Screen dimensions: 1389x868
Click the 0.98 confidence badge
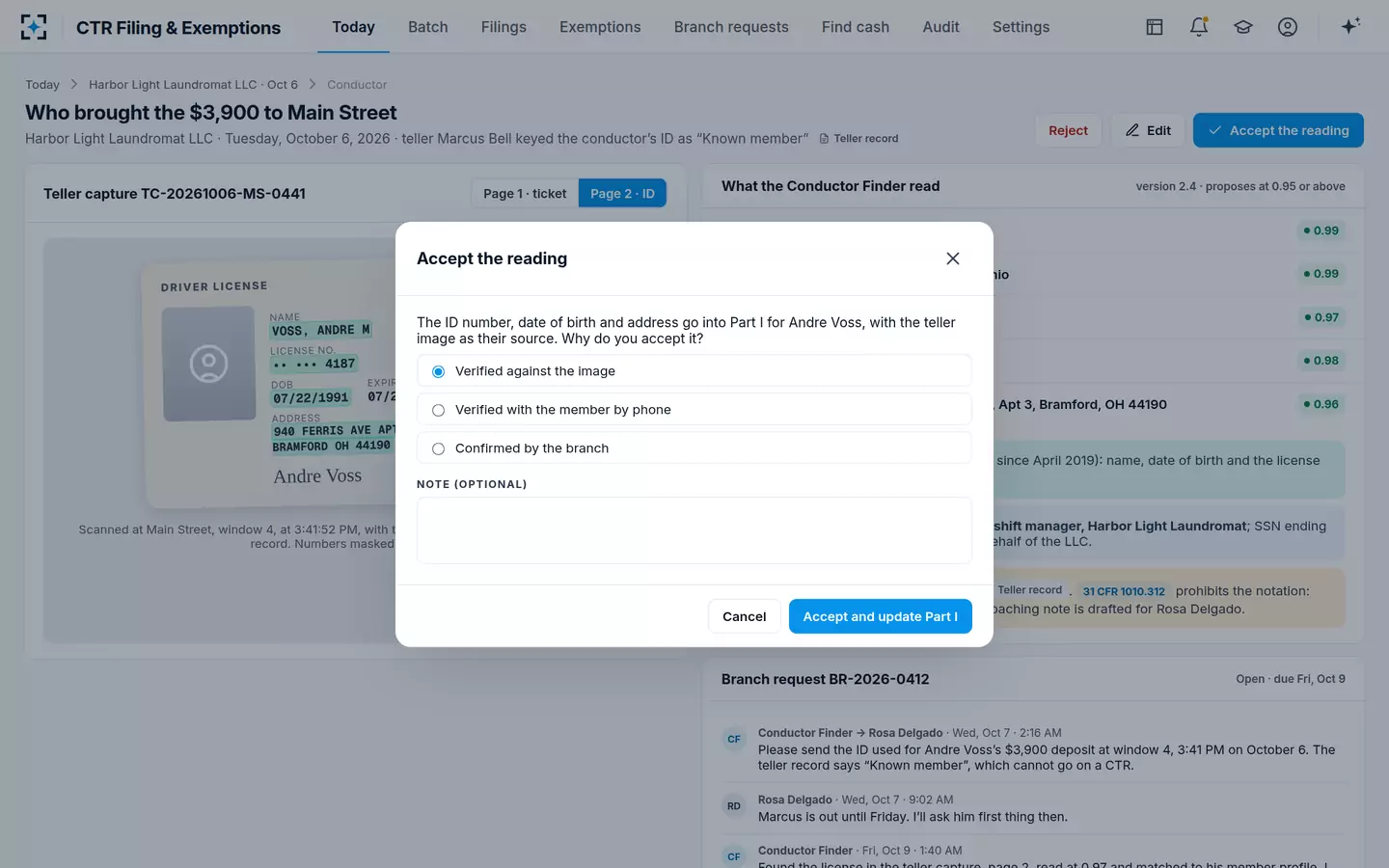1321,361
